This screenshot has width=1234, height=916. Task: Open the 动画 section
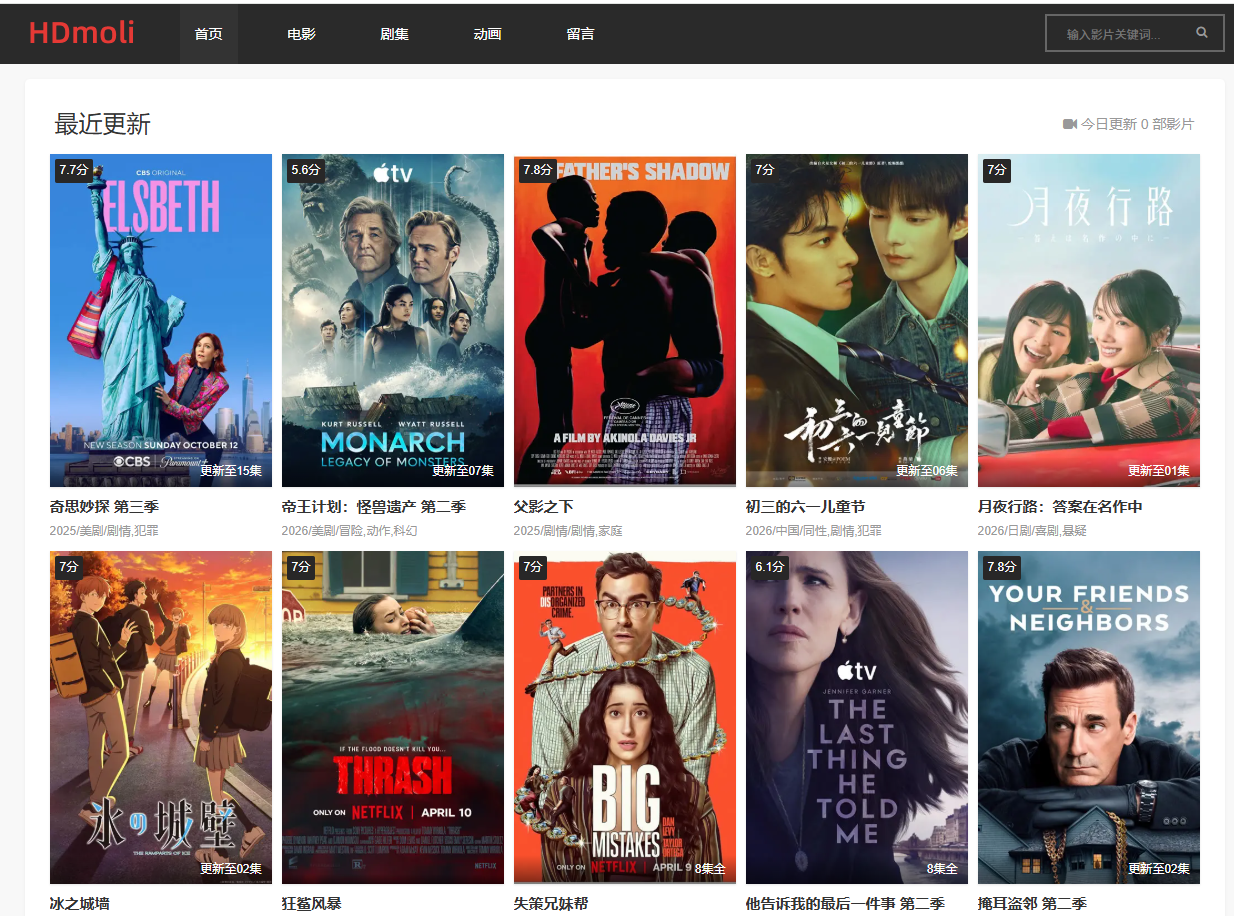pyautogui.click(x=487, y=34)
